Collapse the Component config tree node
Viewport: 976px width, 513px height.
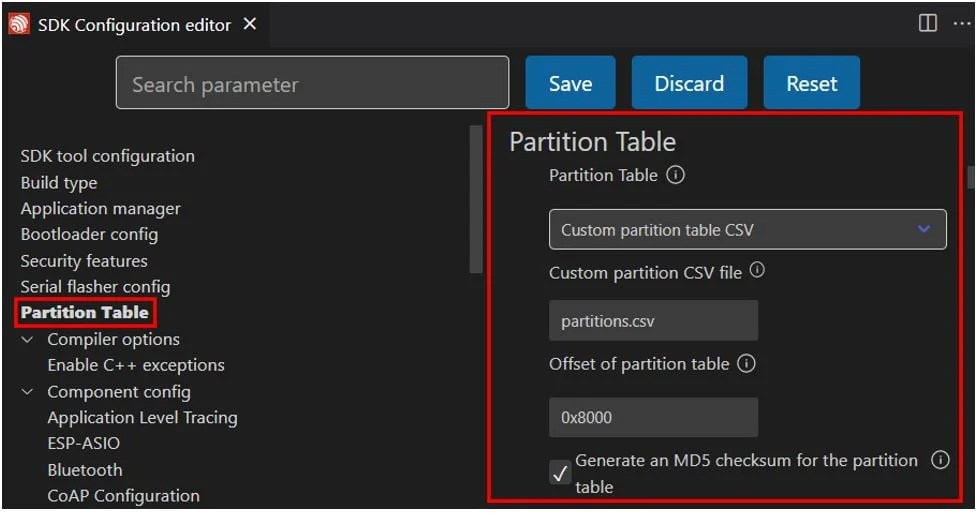[27, 392]
